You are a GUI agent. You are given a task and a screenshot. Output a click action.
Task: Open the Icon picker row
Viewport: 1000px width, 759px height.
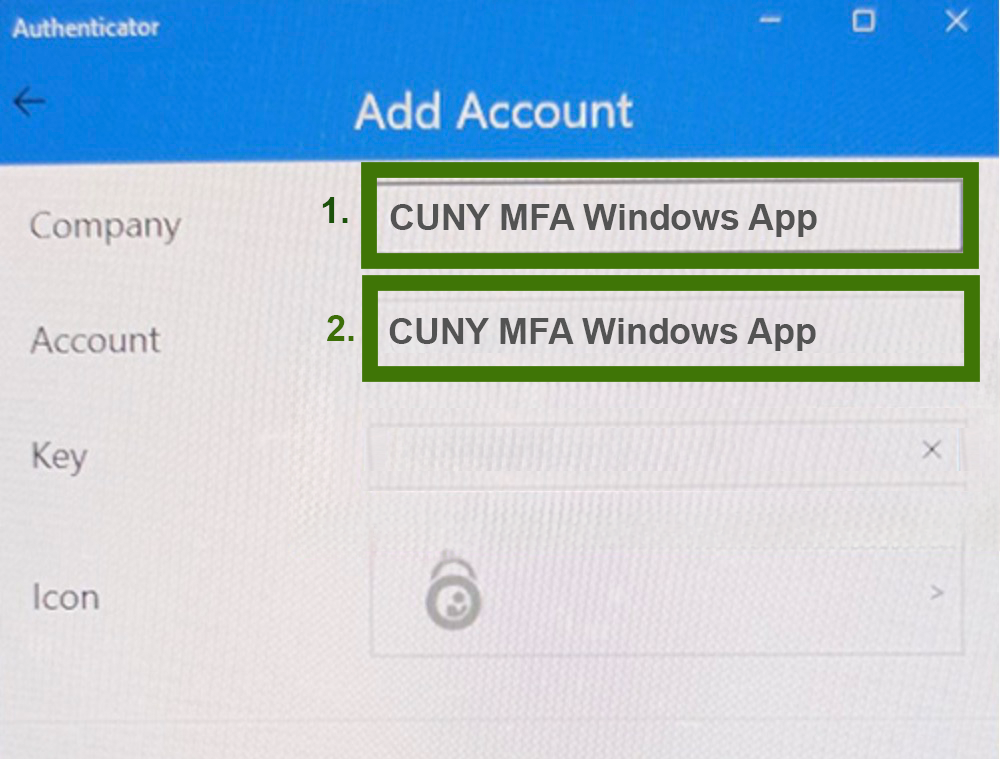[666, 594]
